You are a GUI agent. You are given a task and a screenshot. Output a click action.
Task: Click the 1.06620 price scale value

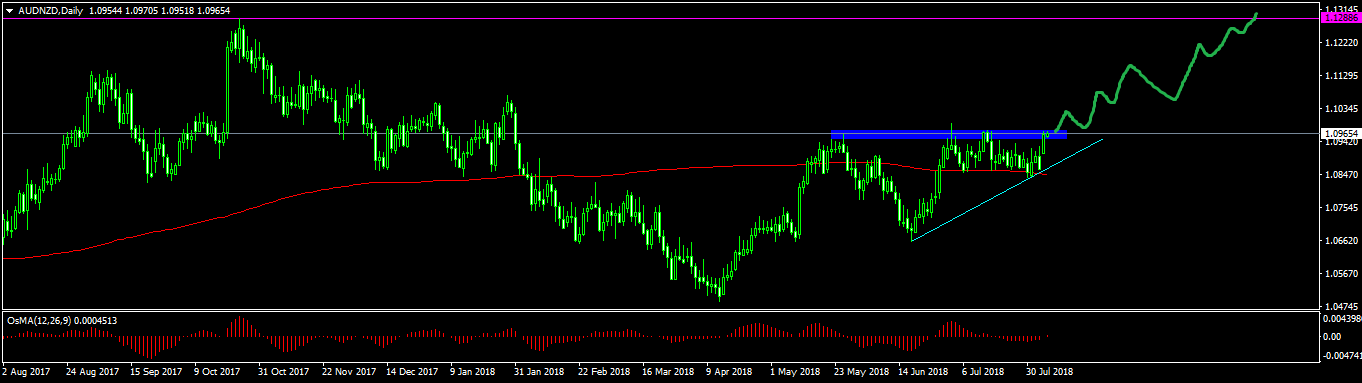[1342, 241]
